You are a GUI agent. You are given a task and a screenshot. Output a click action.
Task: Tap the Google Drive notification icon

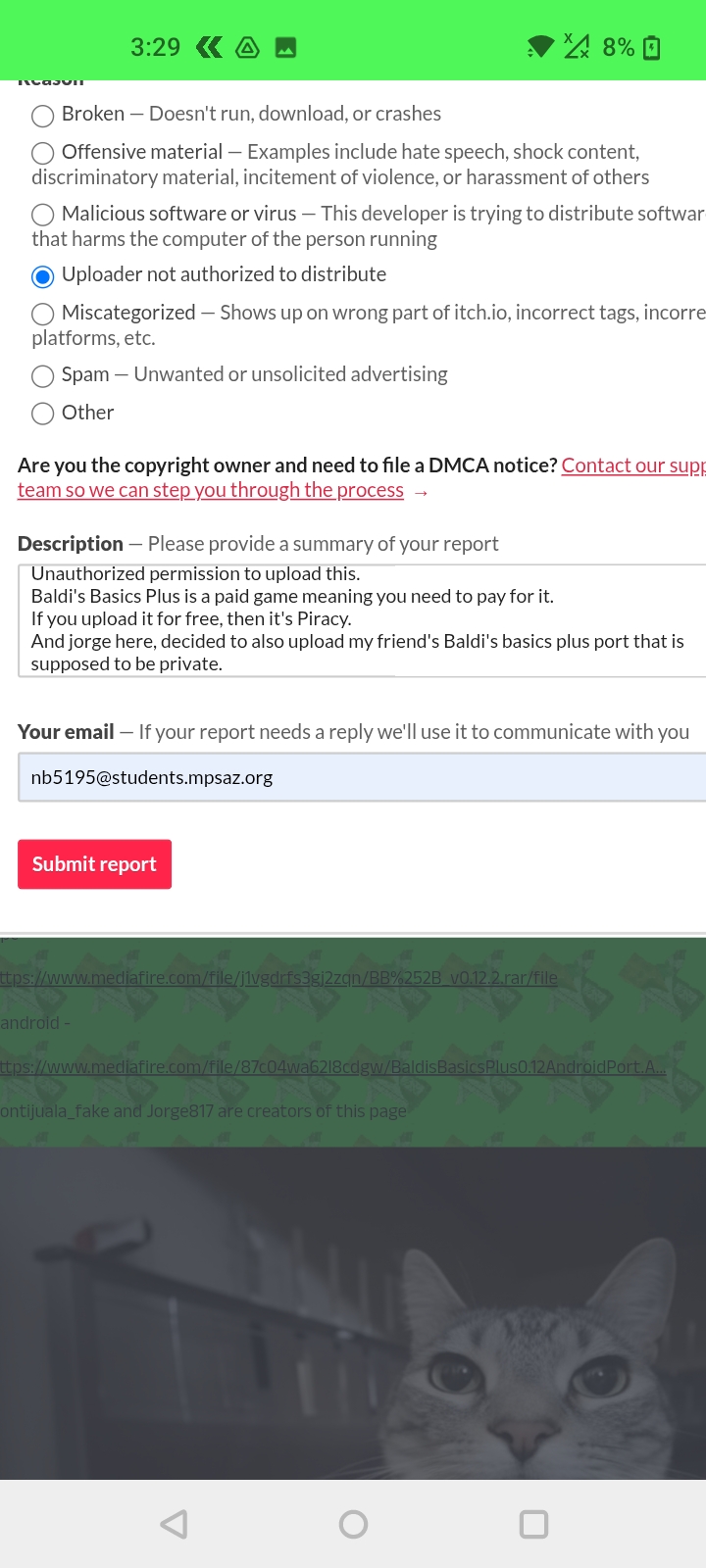(248, 47)
